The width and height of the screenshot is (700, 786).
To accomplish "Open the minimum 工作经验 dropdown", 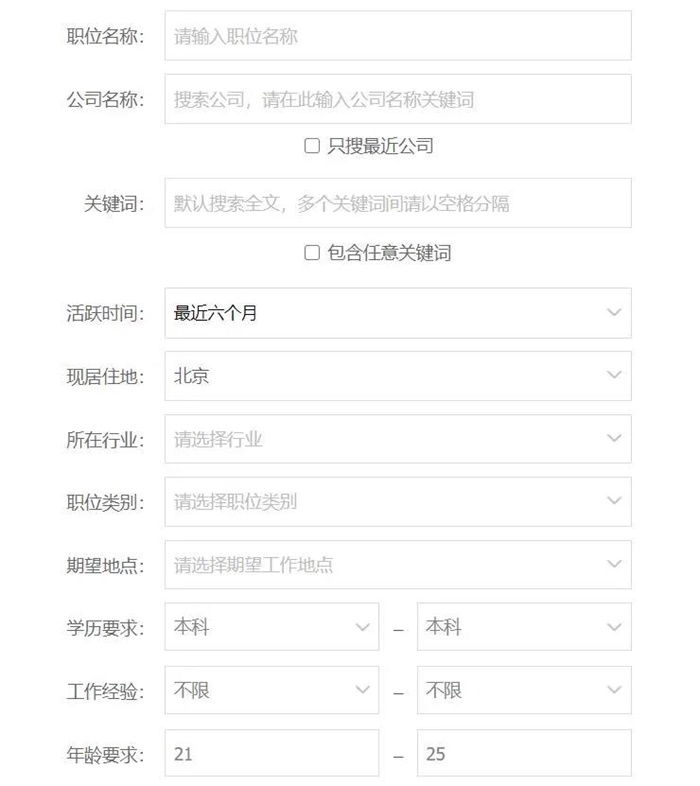I will click(271, 691).
